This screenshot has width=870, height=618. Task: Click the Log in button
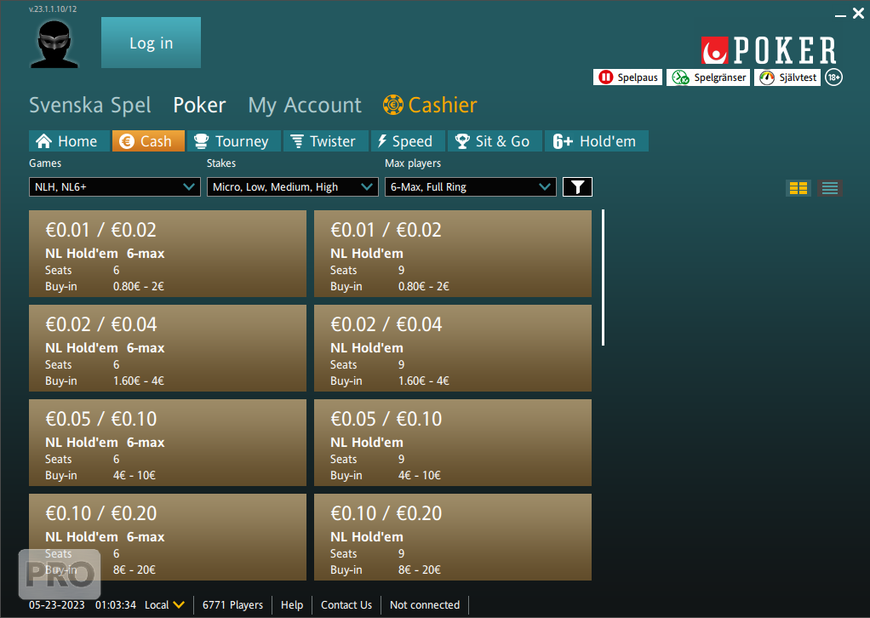151,43
